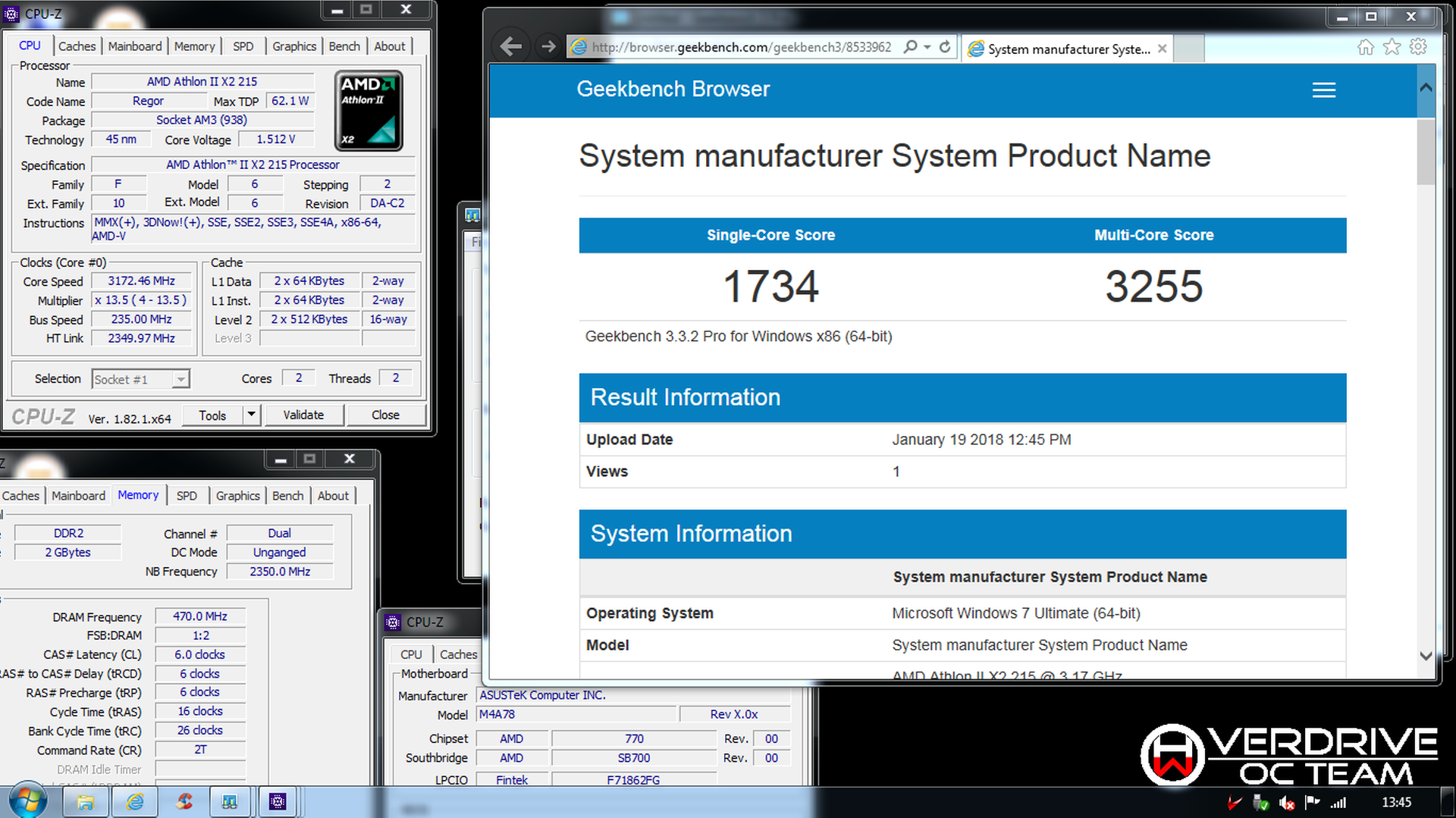Click Single-Core score 1734
This screenshot has width=1456, height=818.
tap(770, 287)
